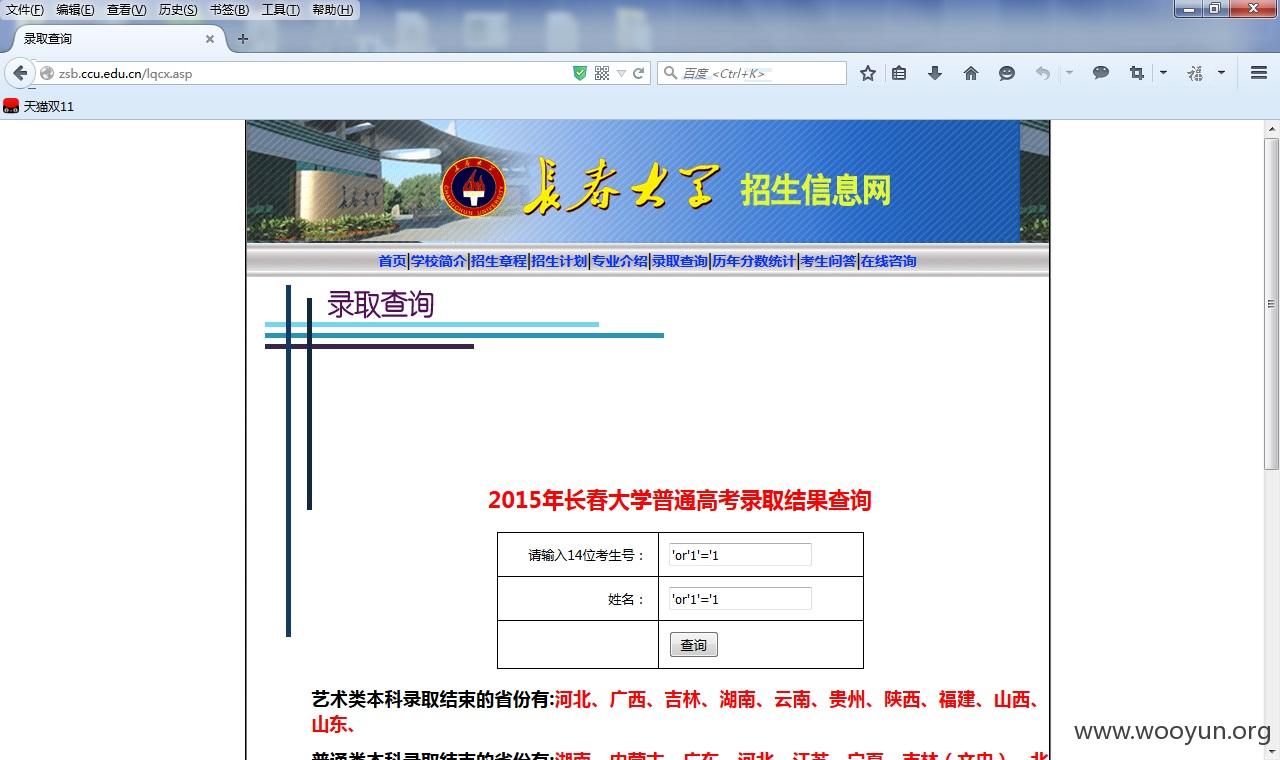Open the 考生问答 navigation link

[x=828, y=261]
